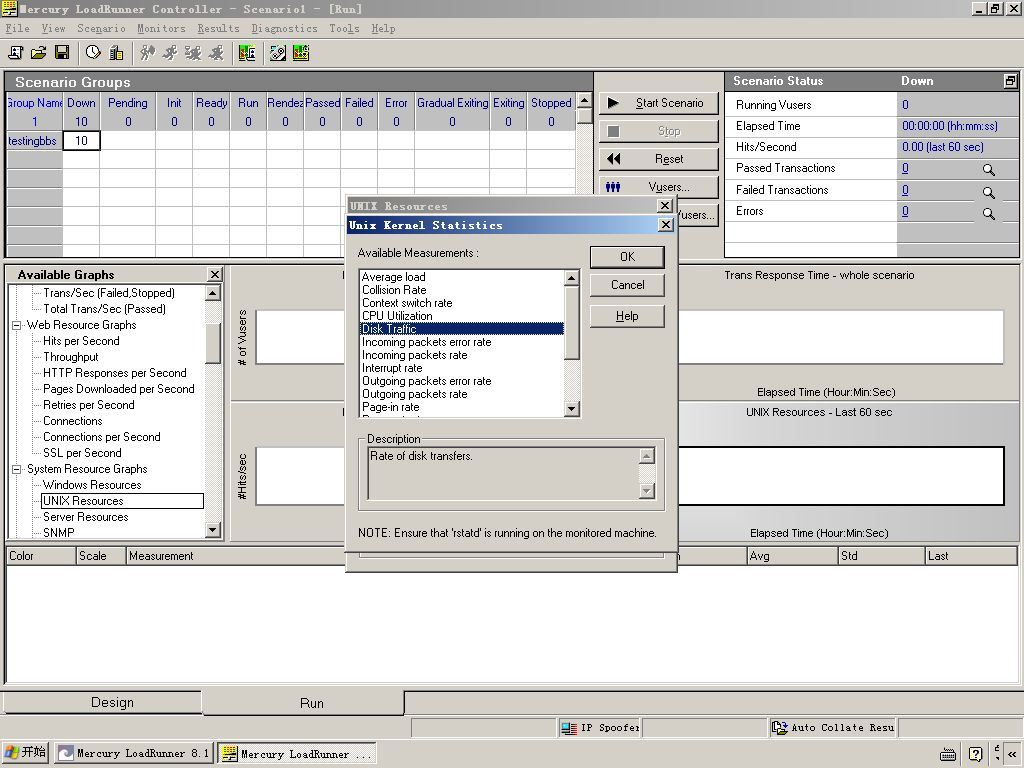The width and height of the screenshot is (1024, 768).
Task: Click the Initialize Vusers toolbar icon
Action: click(148, 53)
